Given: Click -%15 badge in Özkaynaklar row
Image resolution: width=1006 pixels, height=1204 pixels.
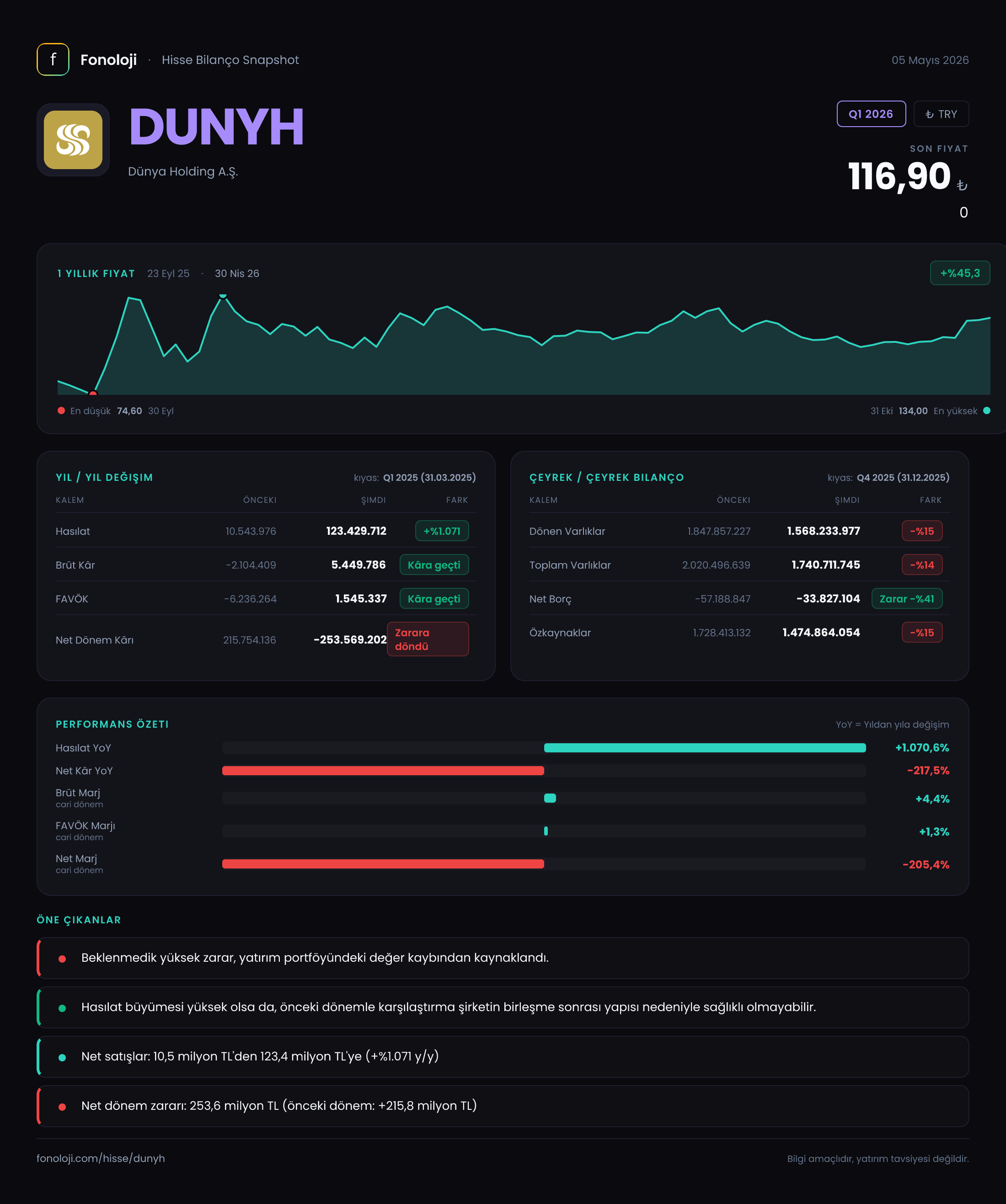Looking at the screenshot, I should tap(922, 632).
